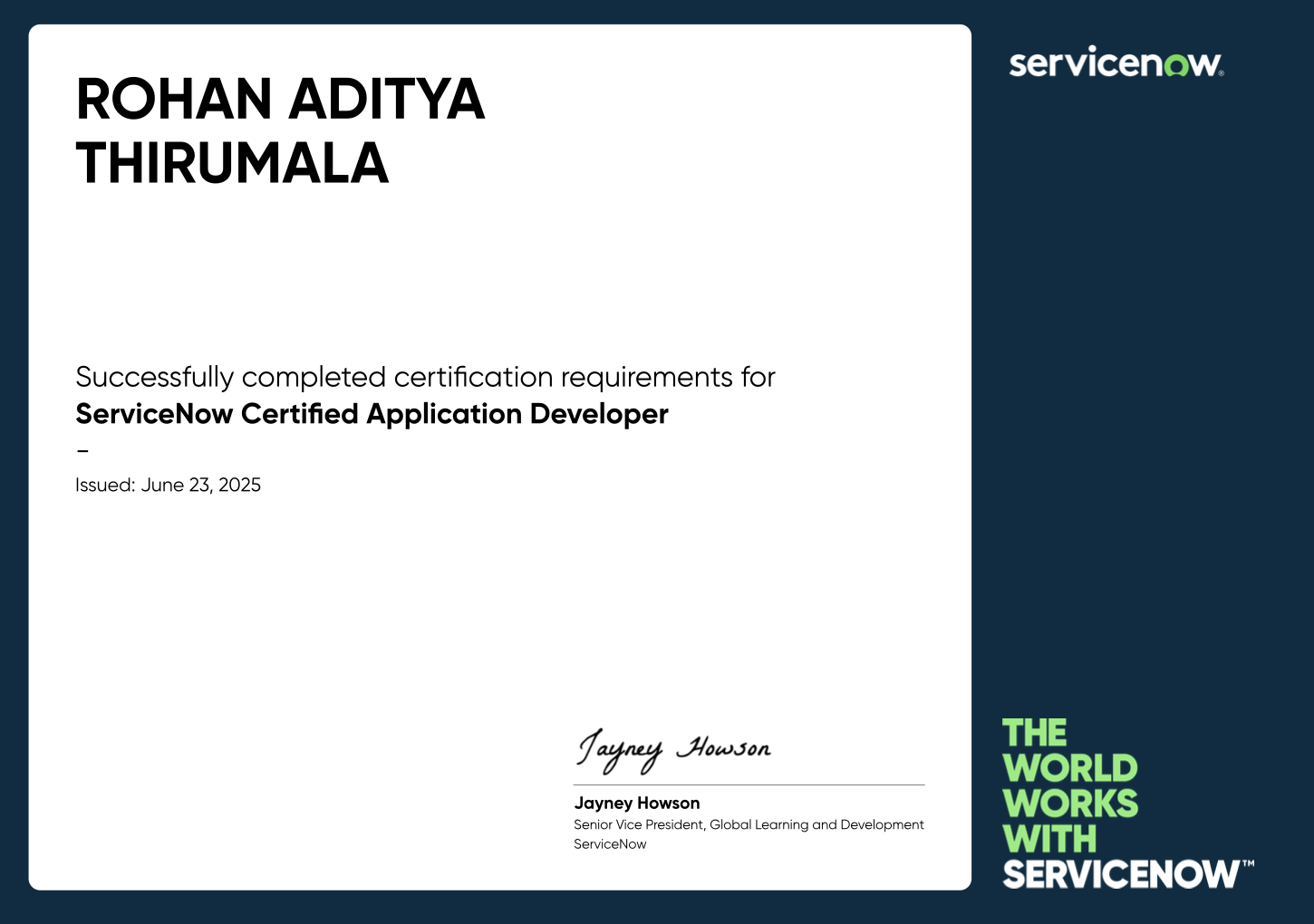Click the 'ServiceNow' text under signer title
Image resolution: width=1314 pixels, height=924 pixels.
[610, 844]
